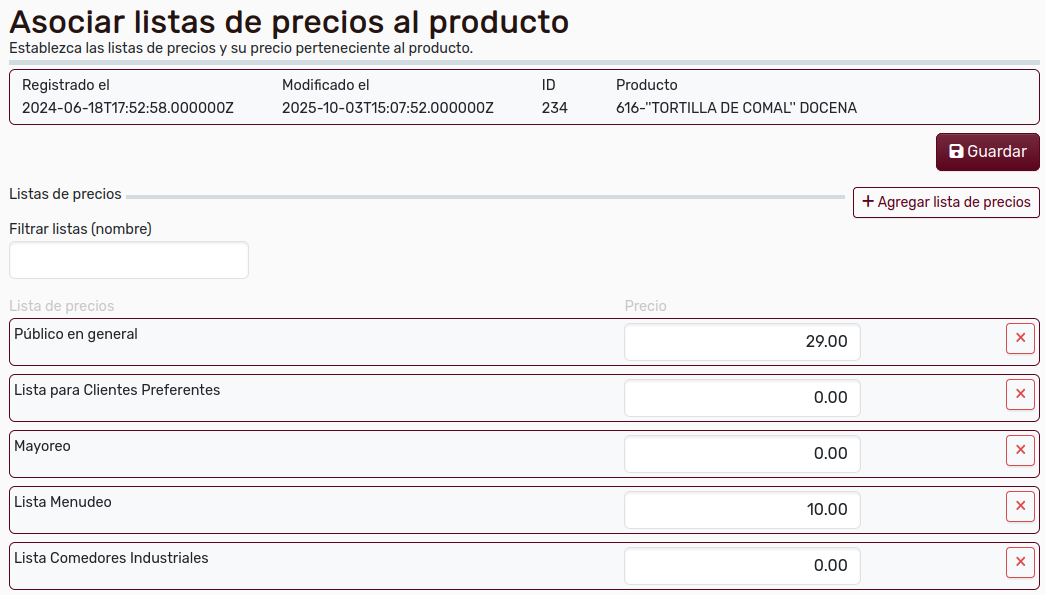1045x595 pixels.
Task: Click the Mayoreo price input
Action: [x=742, y=453]
